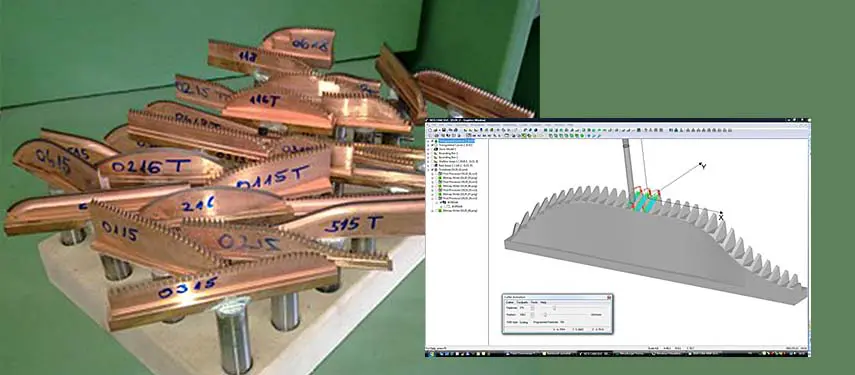855x375 pixels.
Task: Click the X axis endpoint handle
Action: 720,213
